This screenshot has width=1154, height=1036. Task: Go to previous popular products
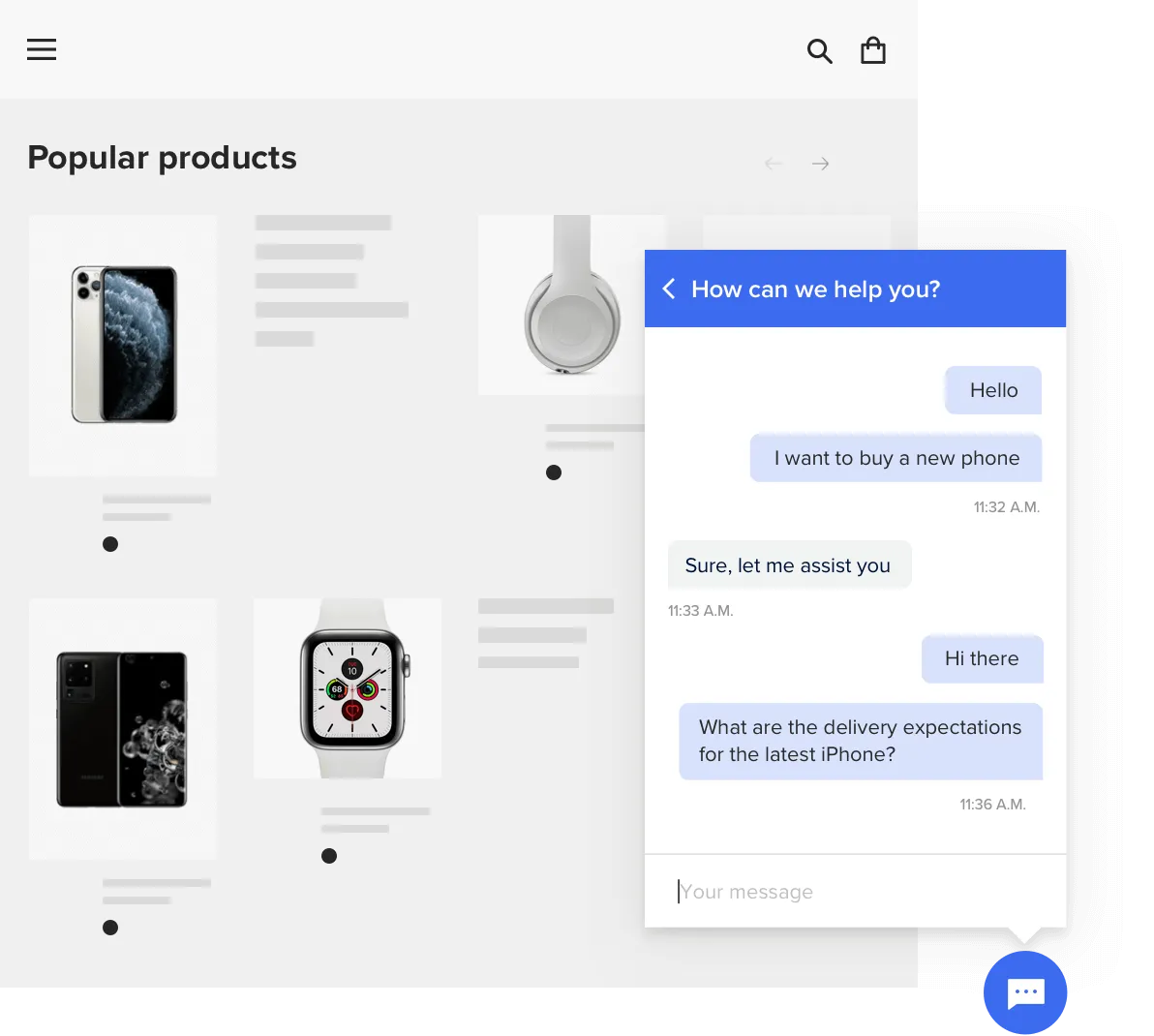tap(773, 164)
